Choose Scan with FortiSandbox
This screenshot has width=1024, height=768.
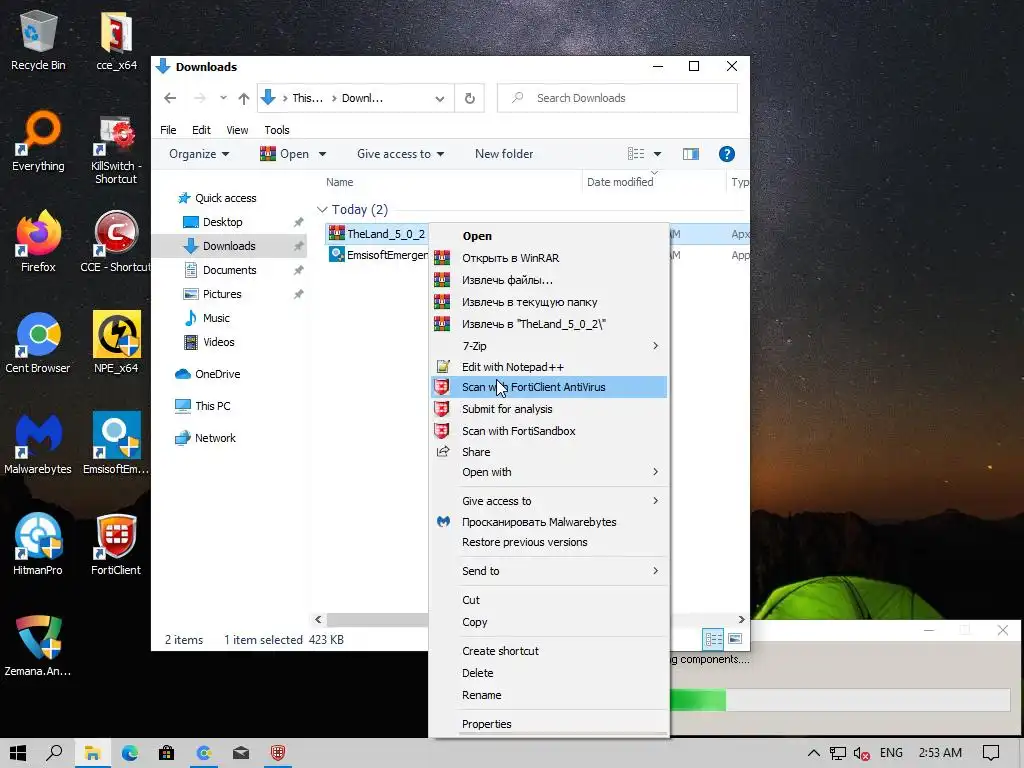point(550,431)
